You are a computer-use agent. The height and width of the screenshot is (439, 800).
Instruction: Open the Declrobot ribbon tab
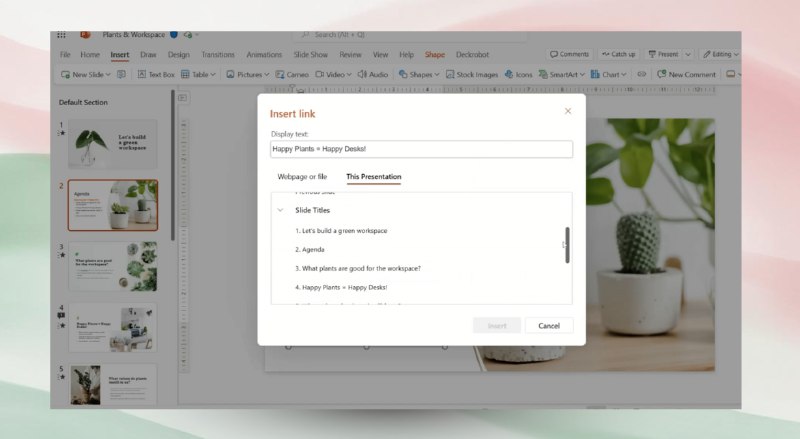(472, 55)
